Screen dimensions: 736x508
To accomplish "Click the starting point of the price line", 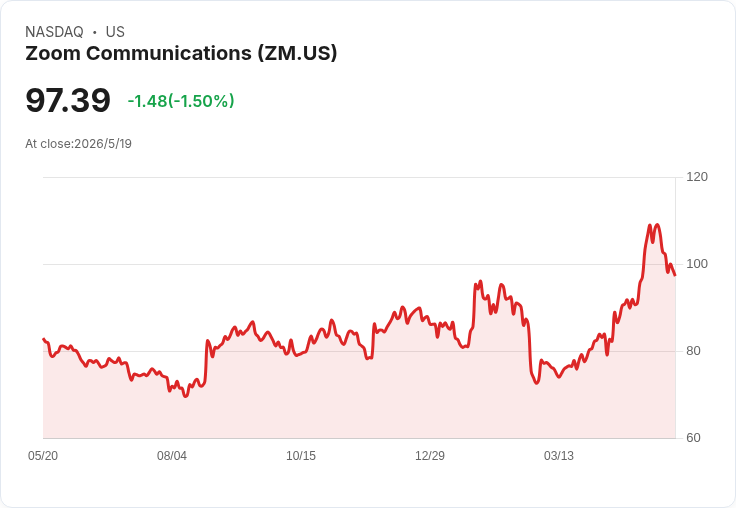I will coord(44,339).
